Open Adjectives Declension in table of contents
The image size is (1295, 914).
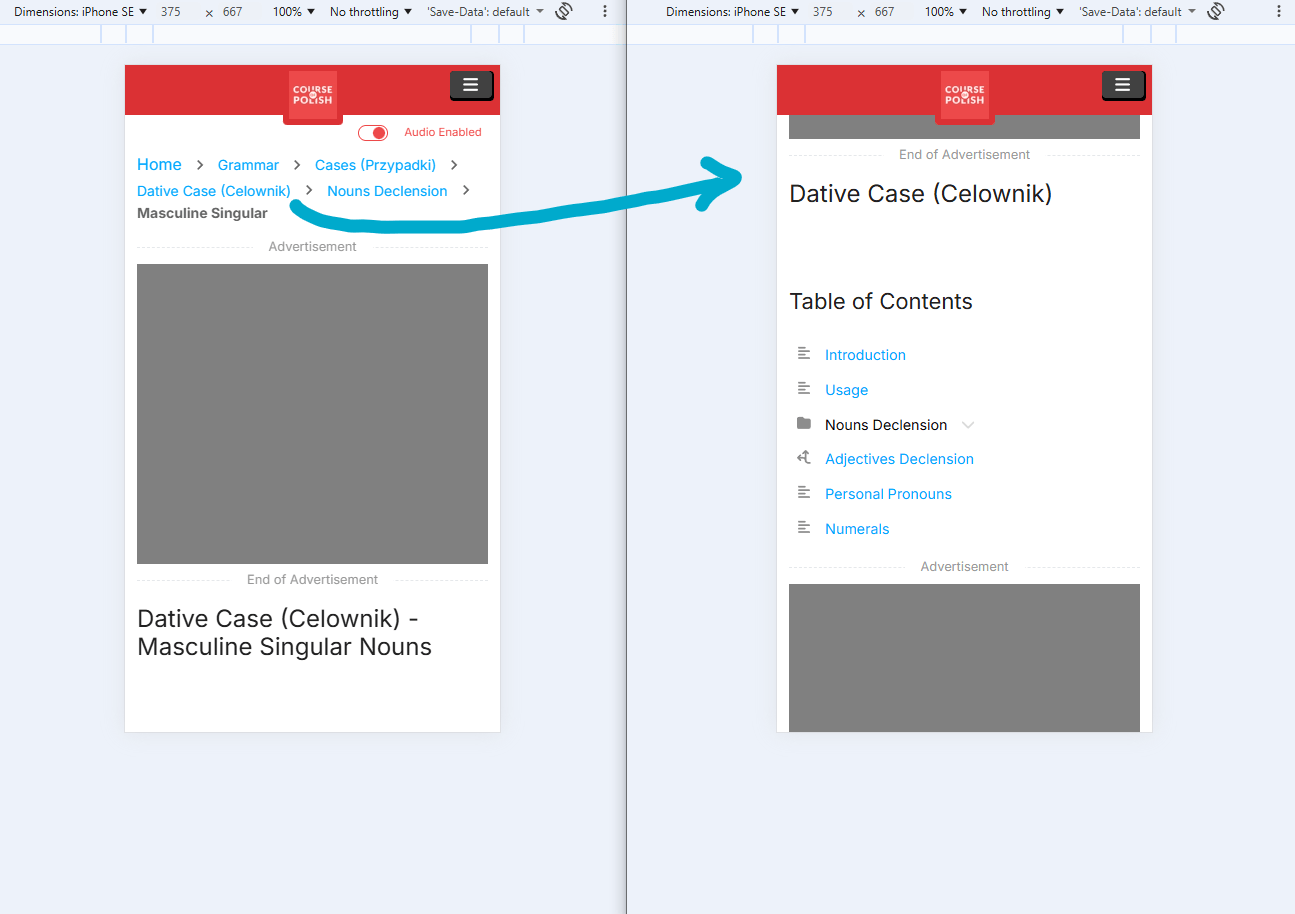click(899, 459)
